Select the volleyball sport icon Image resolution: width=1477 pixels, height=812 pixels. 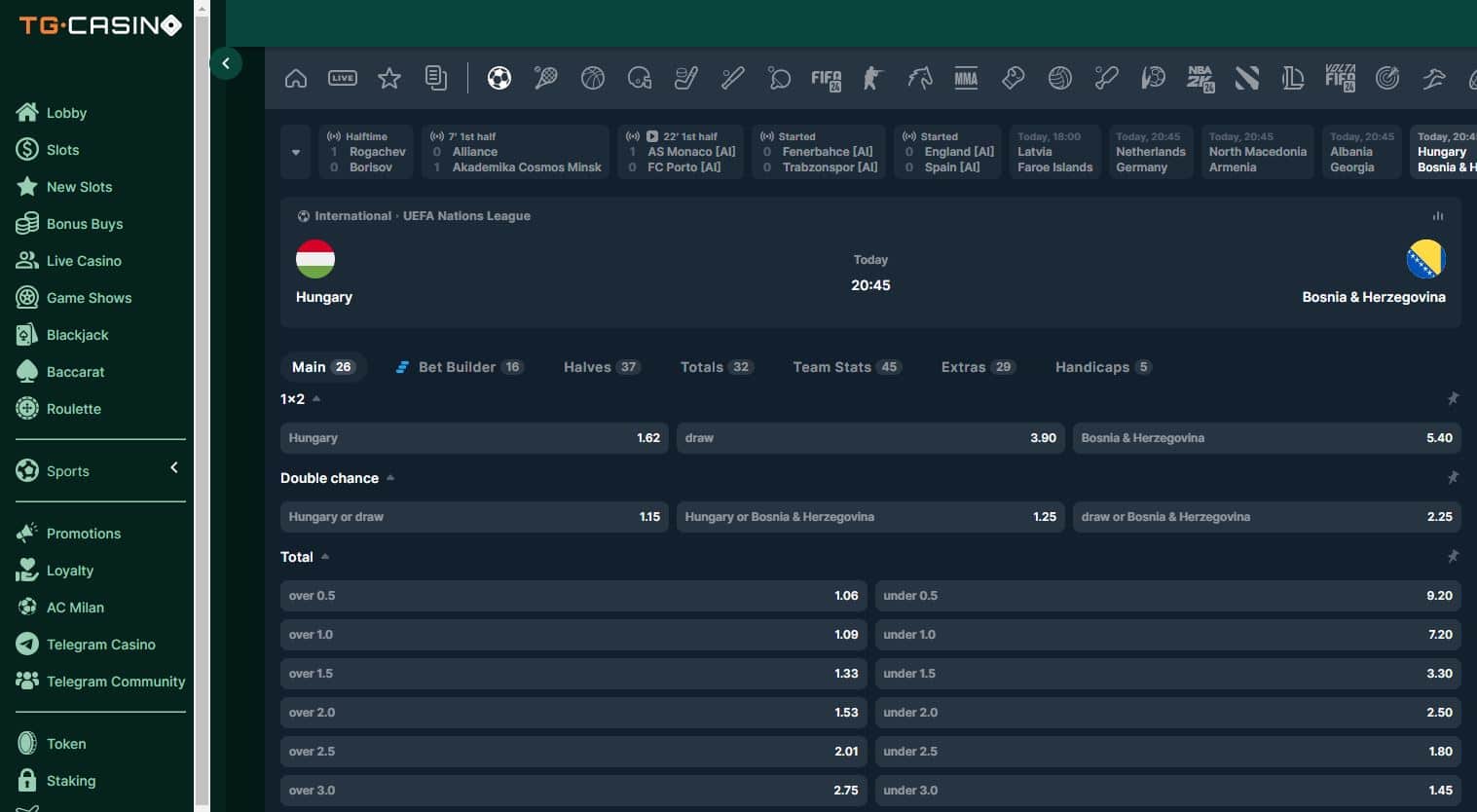pos(1060,78)
